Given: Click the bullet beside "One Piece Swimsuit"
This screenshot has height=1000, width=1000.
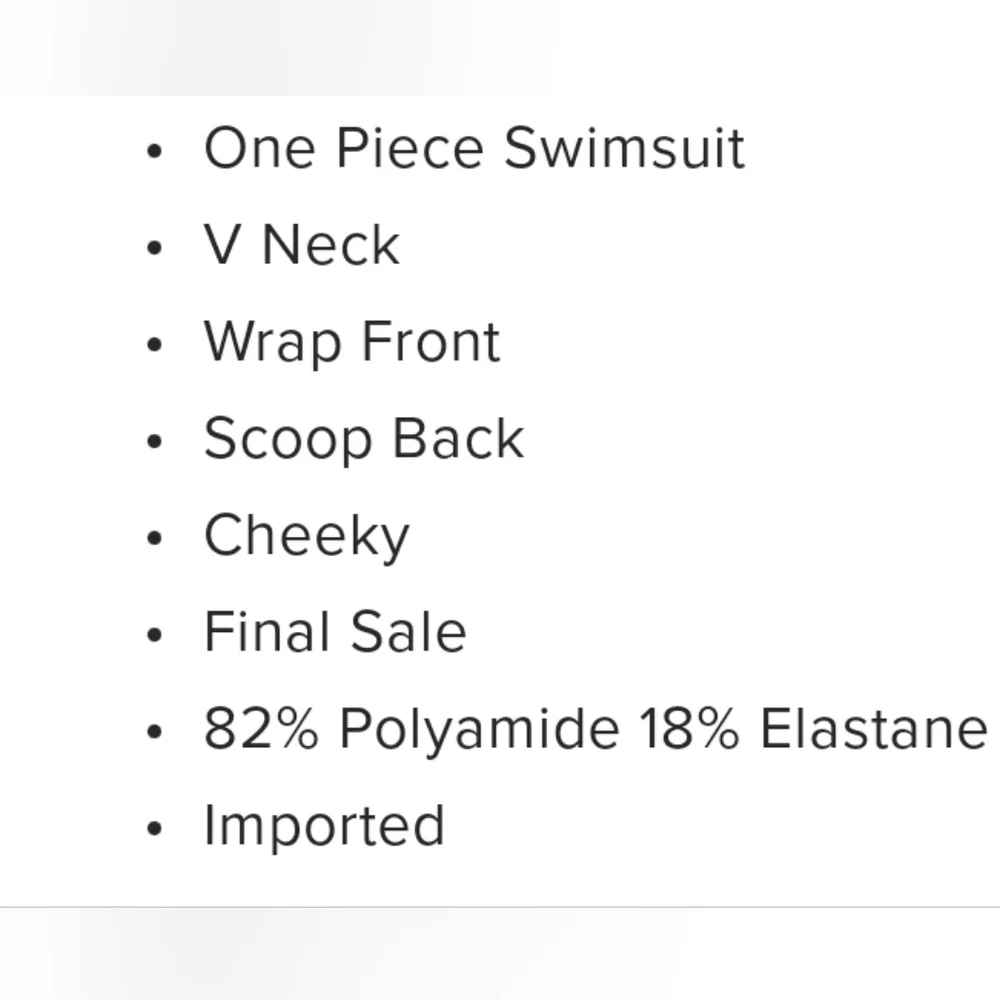Looking at the screenshot, I should [x=153, y=152].
